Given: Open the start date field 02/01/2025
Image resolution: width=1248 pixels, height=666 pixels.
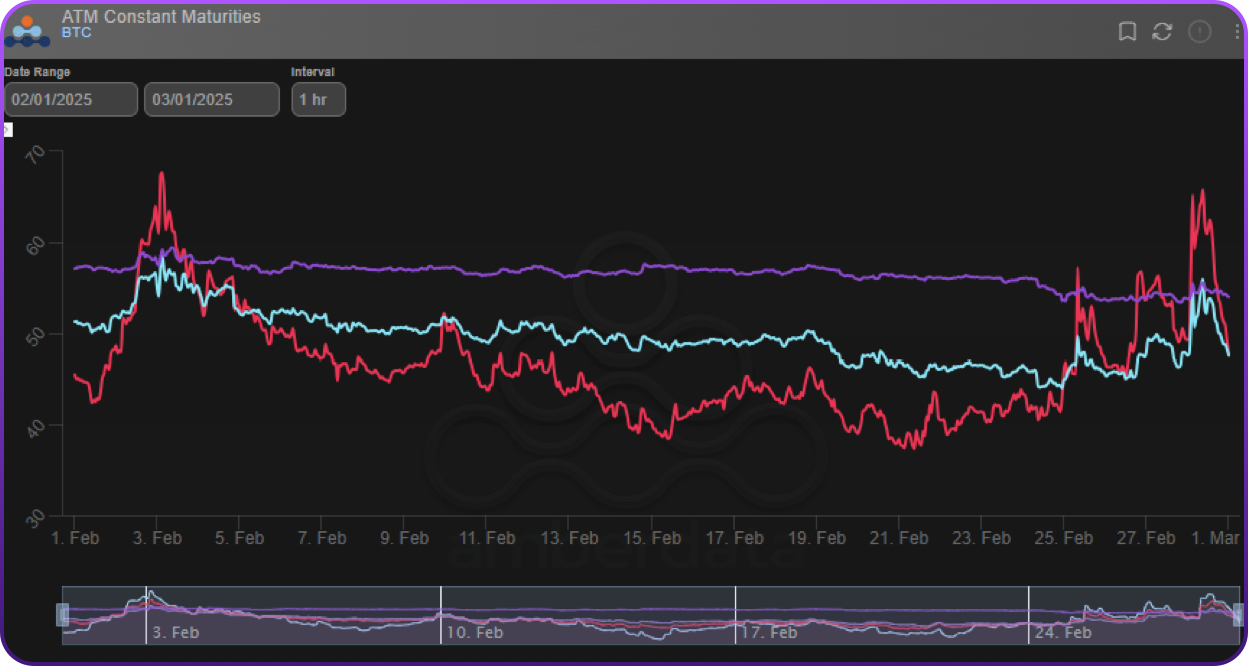Looking at the screenshot, I should tap(71, 100).
